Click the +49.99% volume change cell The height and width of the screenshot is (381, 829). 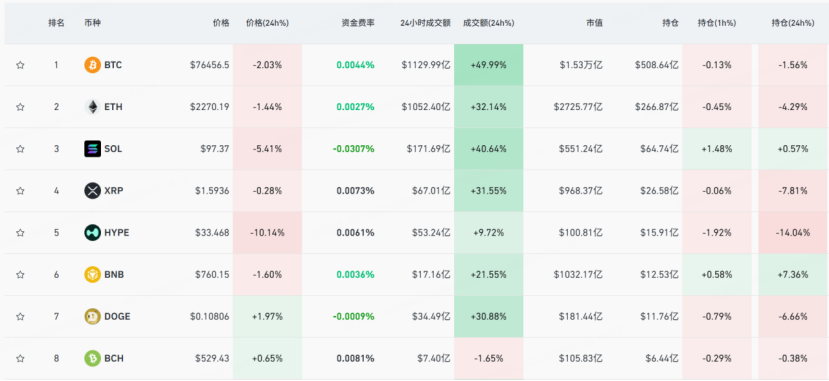489,65
